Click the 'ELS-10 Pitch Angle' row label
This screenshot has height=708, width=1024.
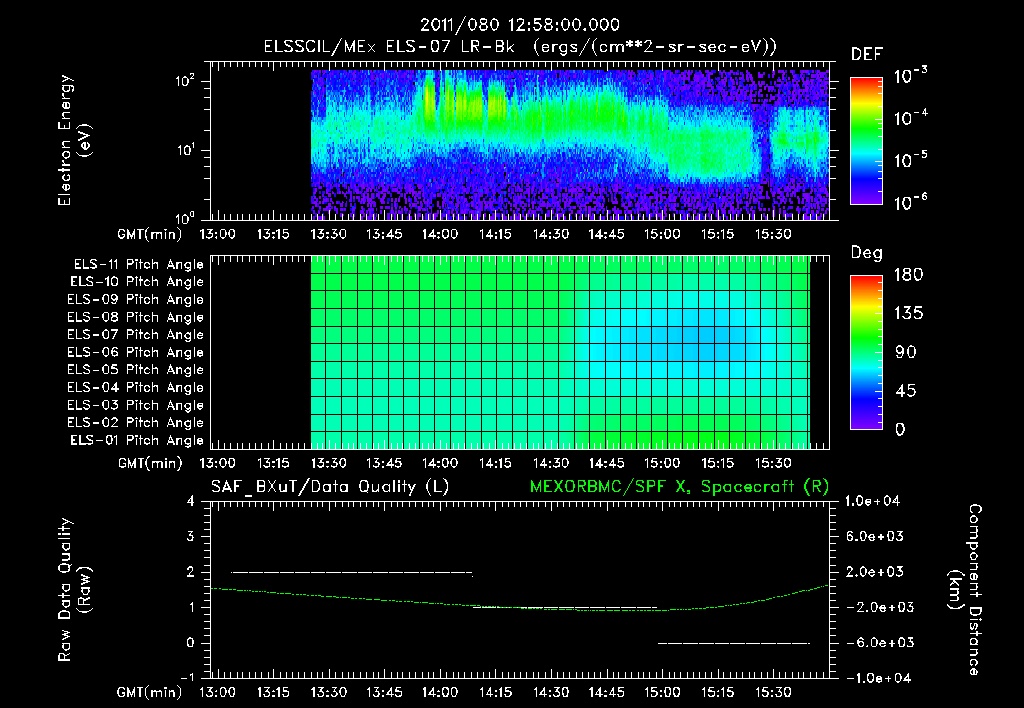click(137, 282)
